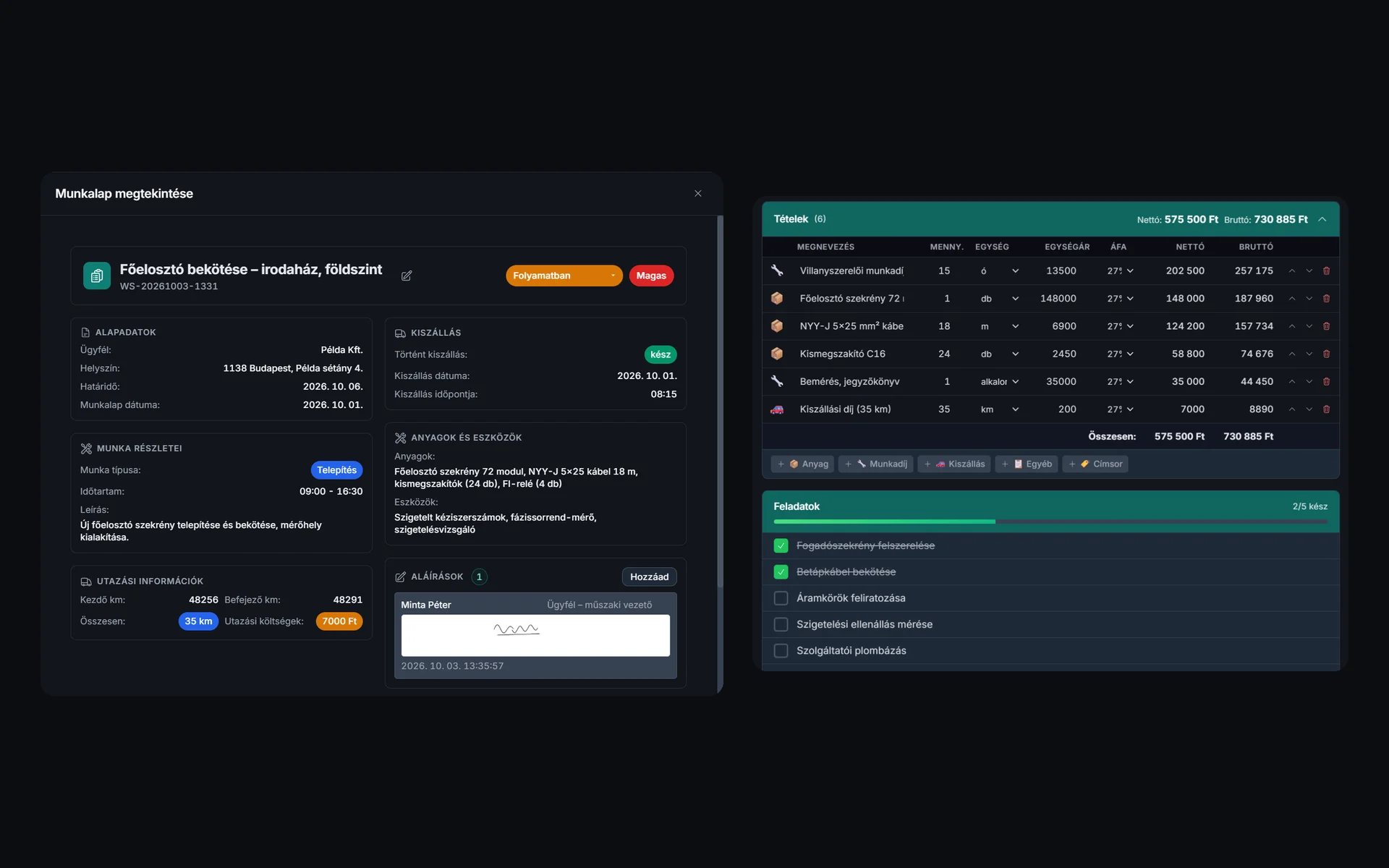
Task: Check Áramkörök feliratozása task
Action: (781, 598)
